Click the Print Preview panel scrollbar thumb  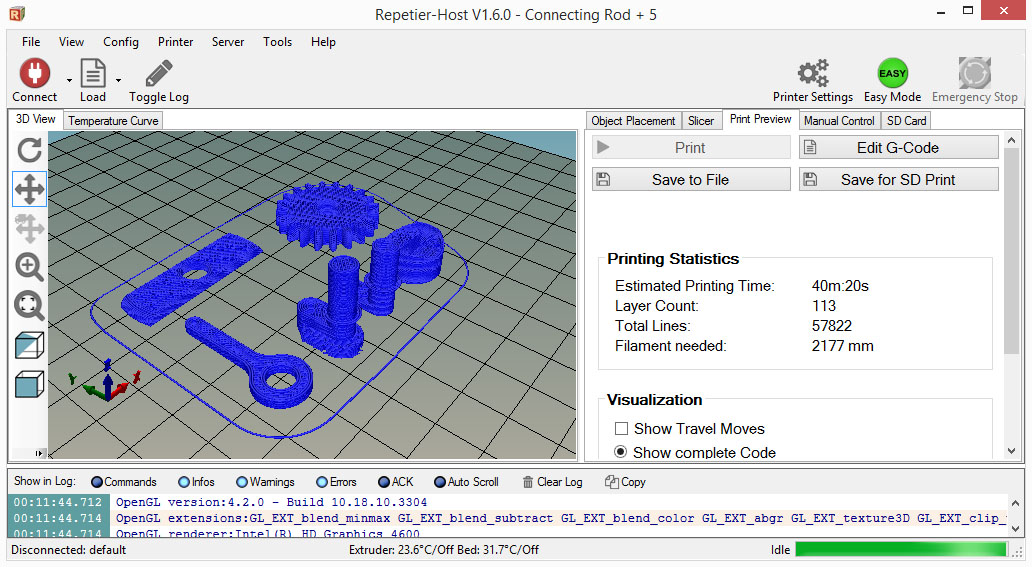(x=1012, y=250)
